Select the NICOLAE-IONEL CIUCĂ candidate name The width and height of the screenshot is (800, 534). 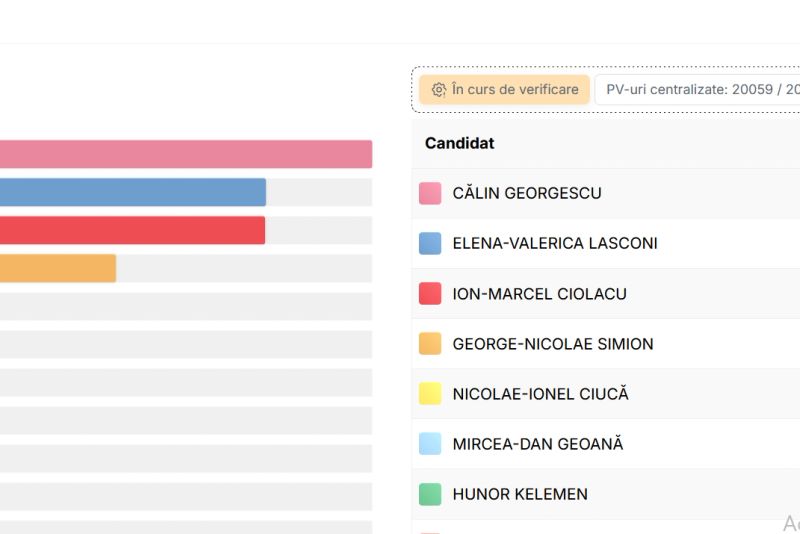point(540,394)
